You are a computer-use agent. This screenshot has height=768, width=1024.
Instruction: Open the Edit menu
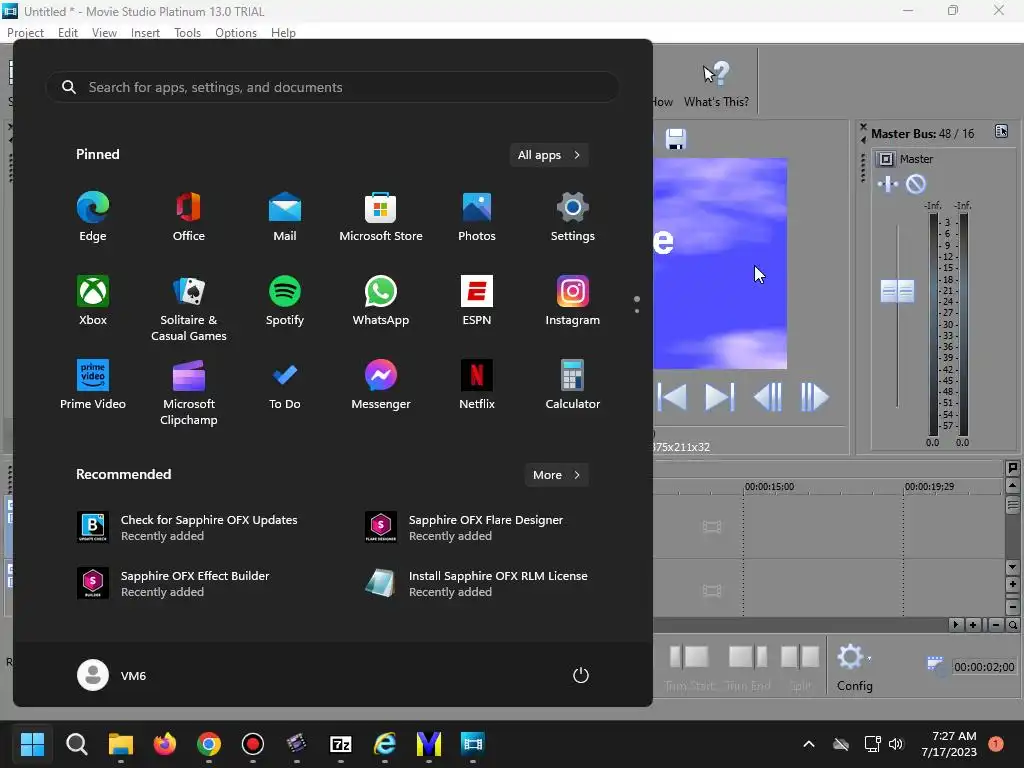[68, 33]
